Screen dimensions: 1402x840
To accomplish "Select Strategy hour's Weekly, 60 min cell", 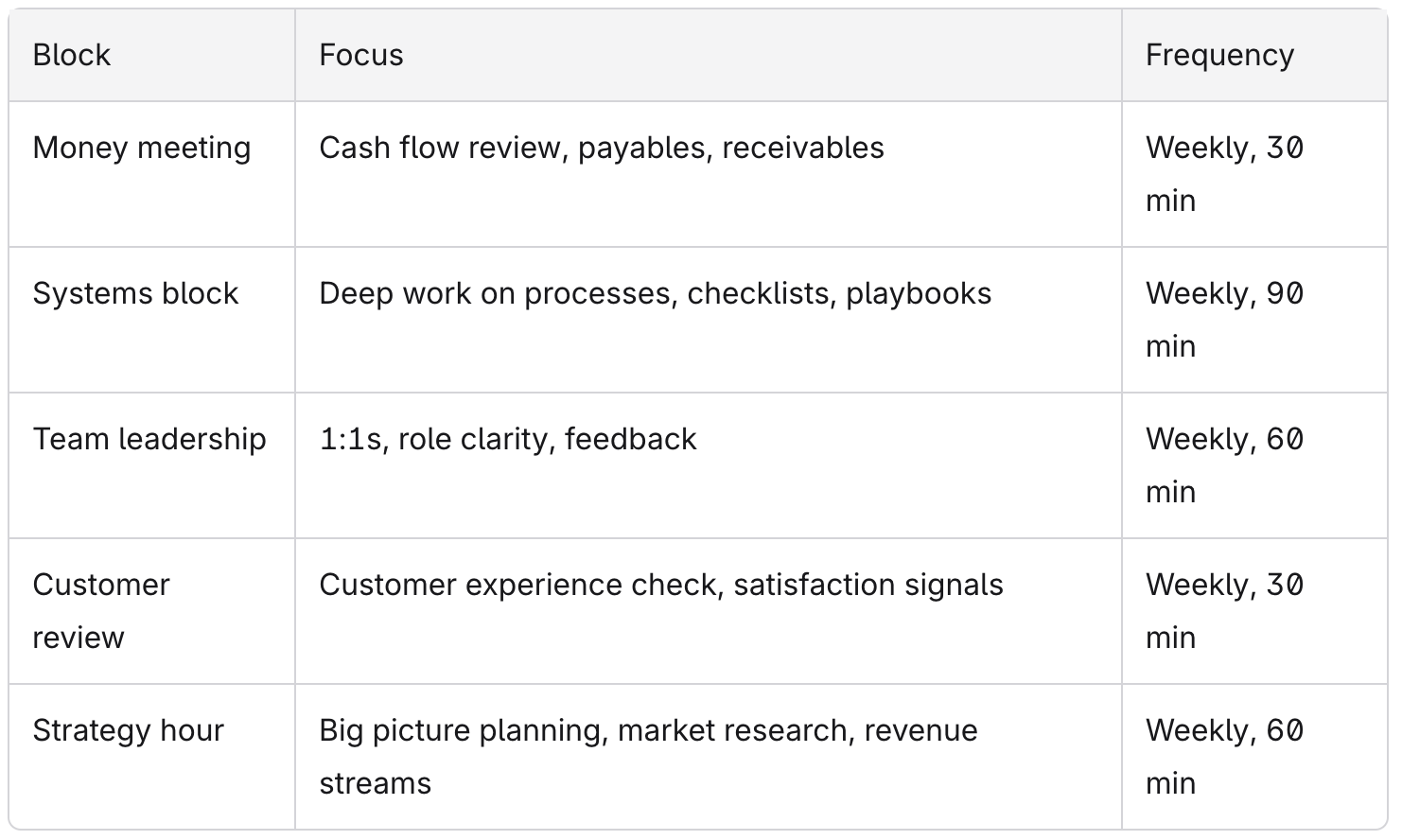I will tap(1254, 757).
